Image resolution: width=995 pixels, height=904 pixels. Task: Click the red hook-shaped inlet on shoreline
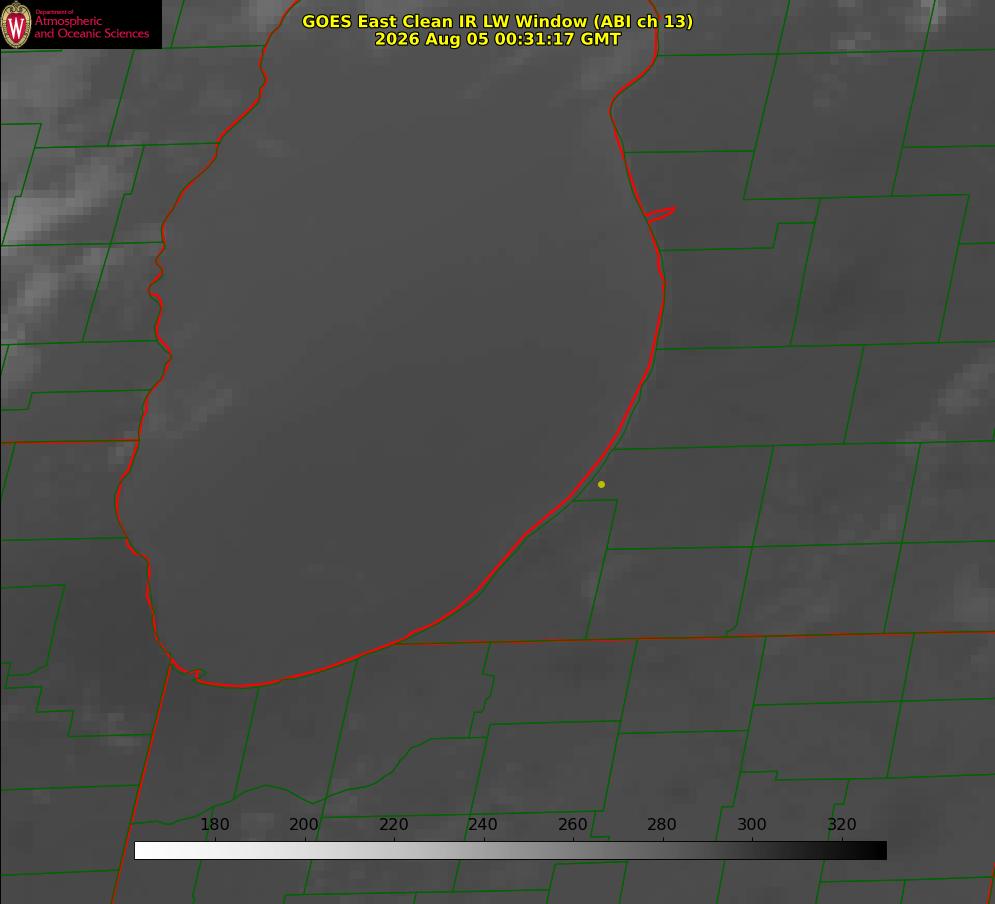661,214
